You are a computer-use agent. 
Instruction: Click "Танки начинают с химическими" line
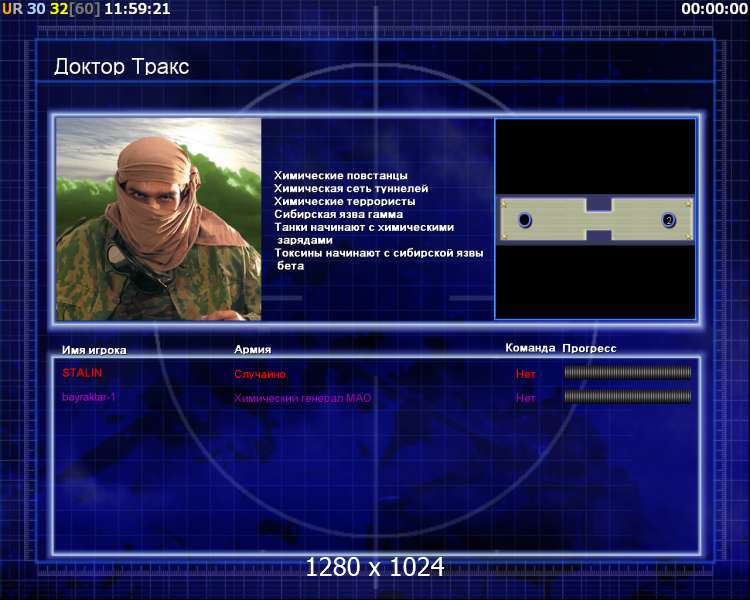click(x=364, y=227)
